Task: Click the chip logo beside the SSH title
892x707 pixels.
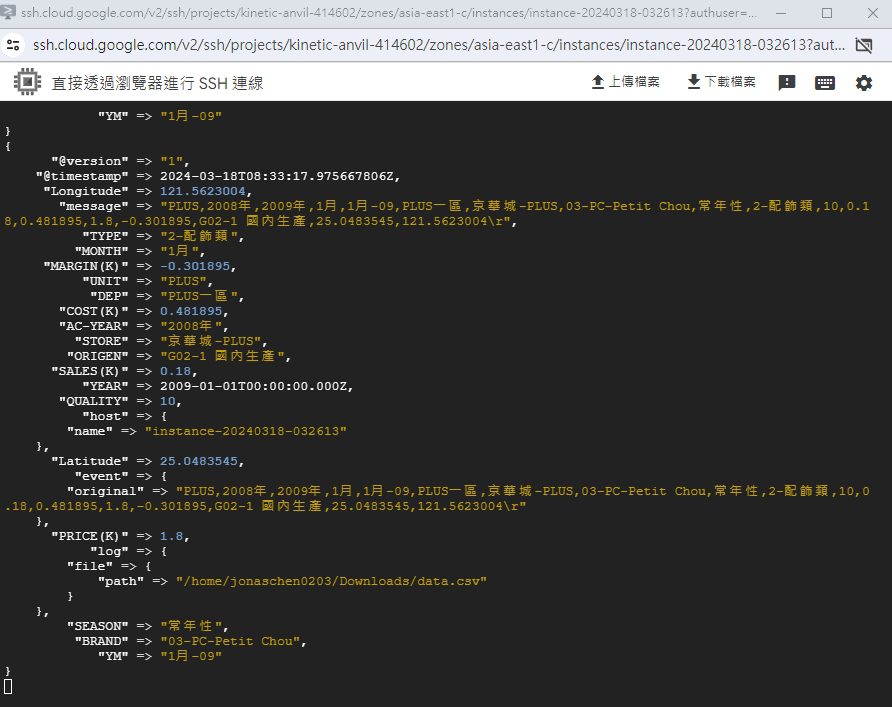Action: 27,82
